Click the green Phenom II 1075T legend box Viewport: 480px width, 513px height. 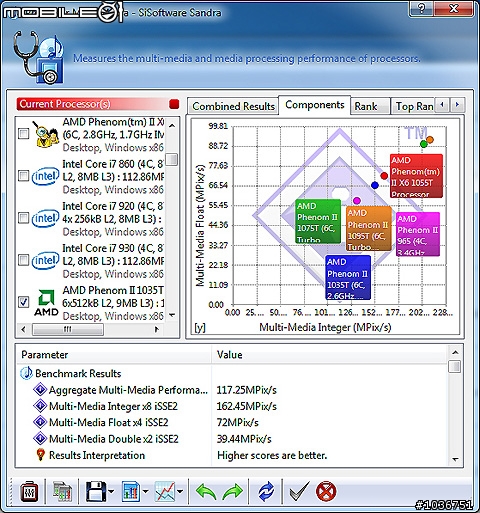point(318,221)
